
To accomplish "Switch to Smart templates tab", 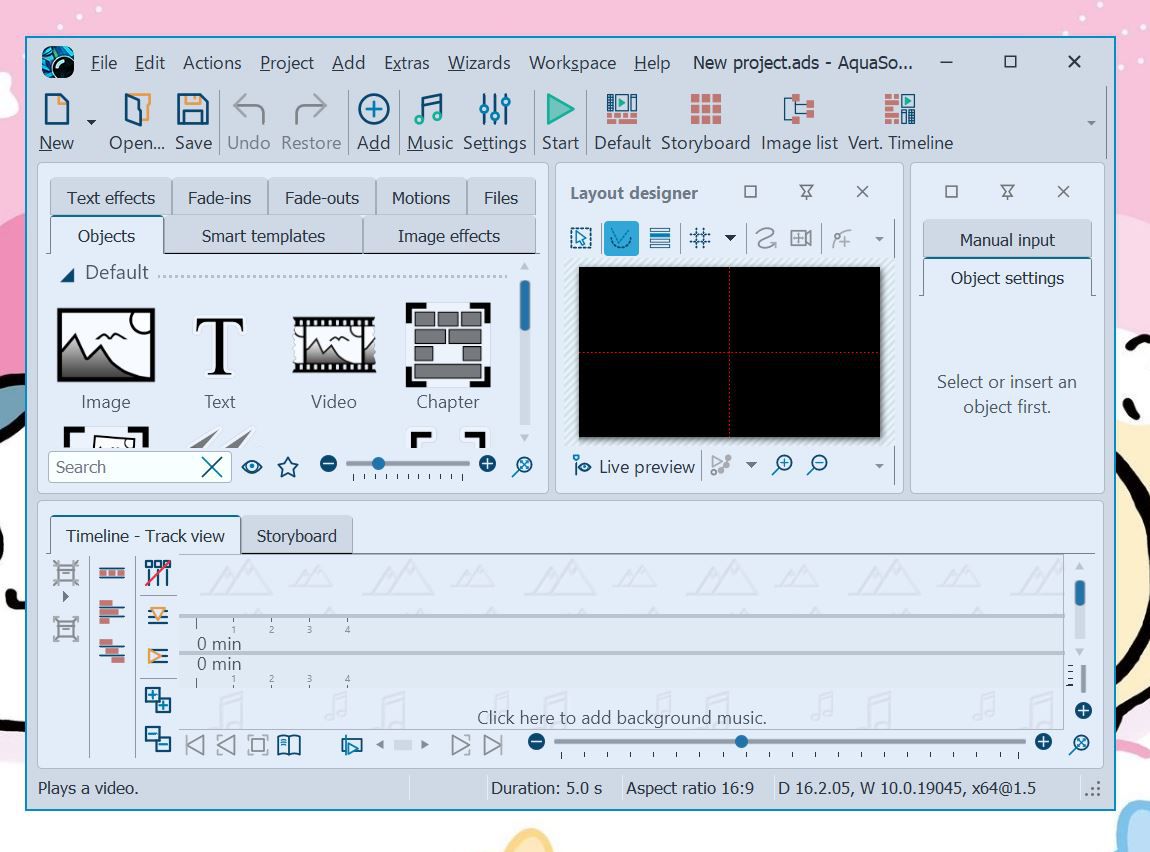I will point(263,236).
